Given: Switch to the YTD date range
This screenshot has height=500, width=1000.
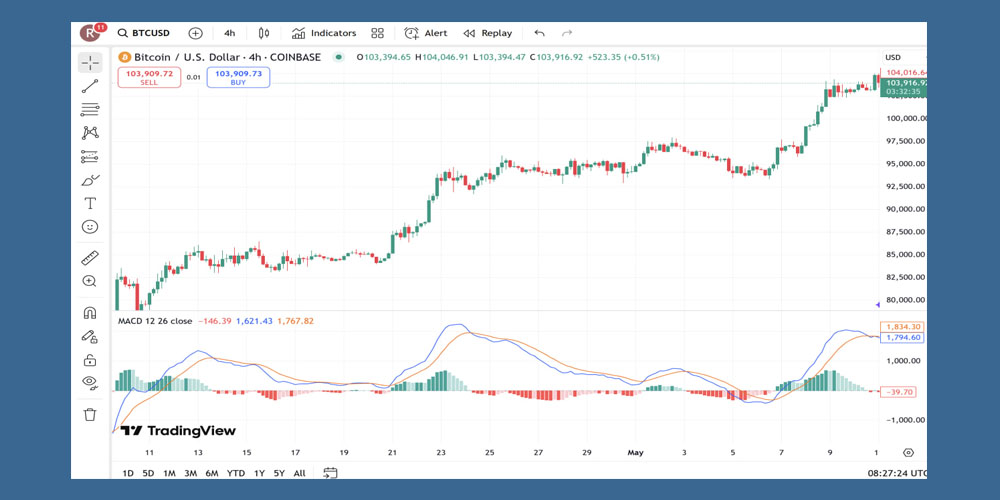Looking at the screenshot, I should (235, 473).
